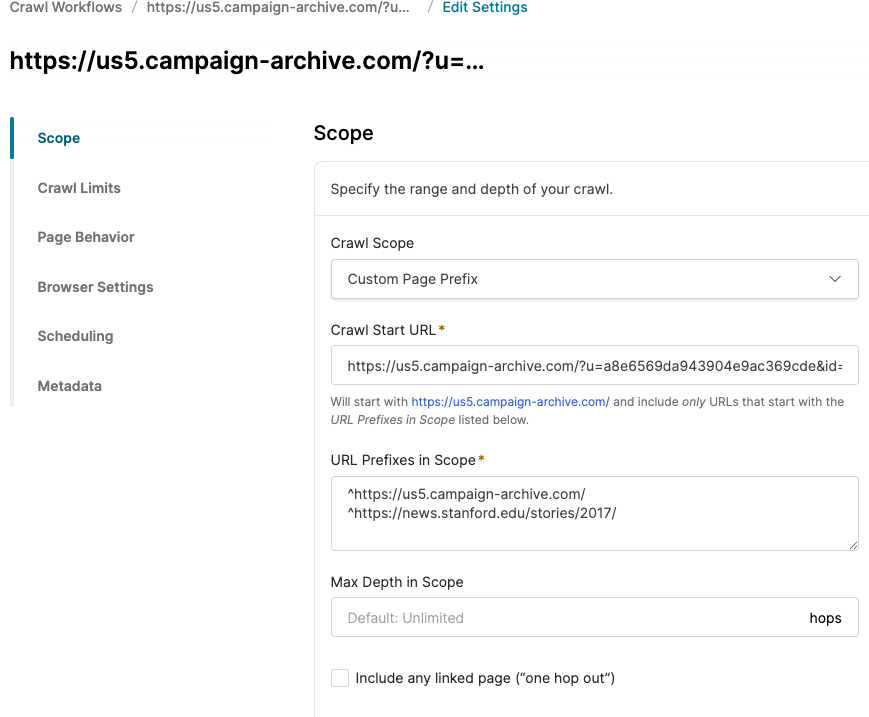Open Browser Settings section
Viewport: 869px width, 717px height.
pyautogui.click(x=95, y=287)
